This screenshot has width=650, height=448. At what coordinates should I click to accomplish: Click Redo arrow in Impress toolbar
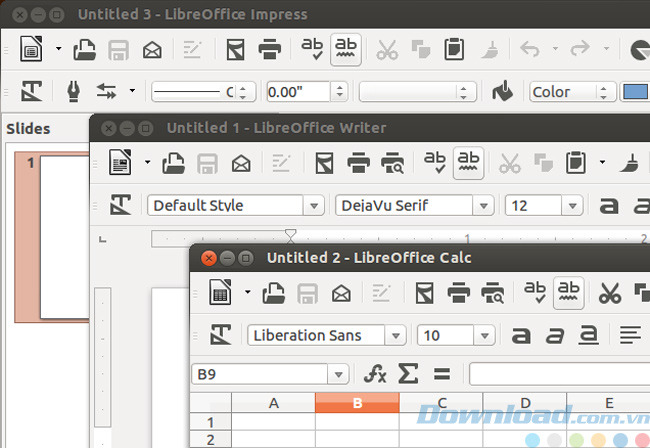click(580, 48)
